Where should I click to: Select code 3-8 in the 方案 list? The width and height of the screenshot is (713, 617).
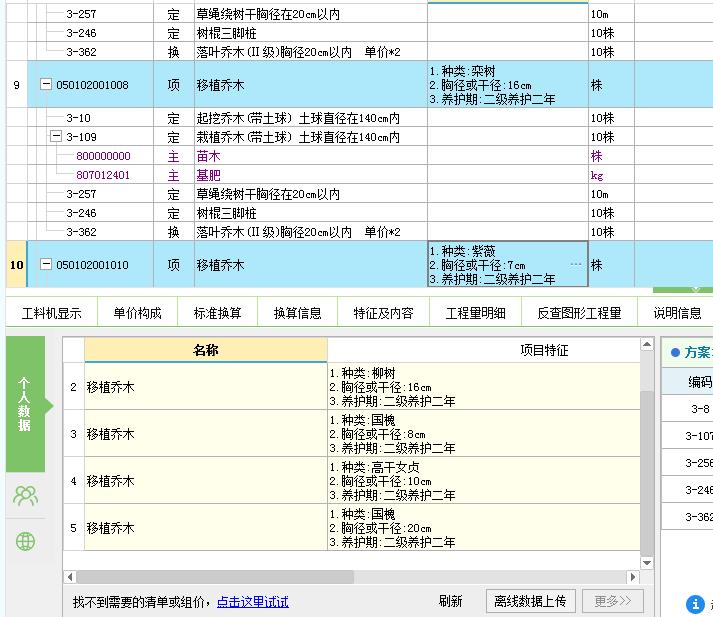[x=700, y=409]
